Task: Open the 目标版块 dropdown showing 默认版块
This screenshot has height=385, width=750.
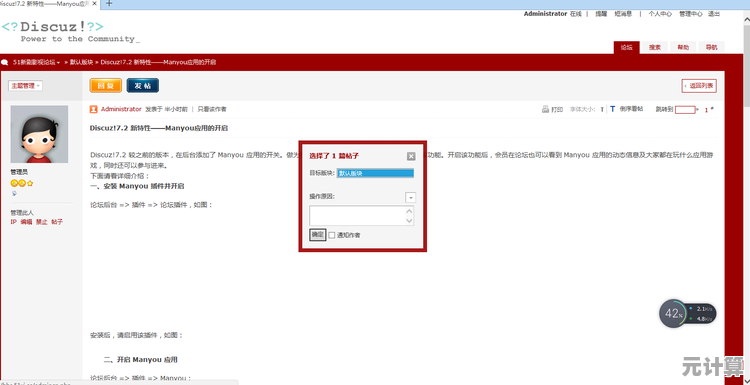Action: pyautogui.click(x=375, y=173)
